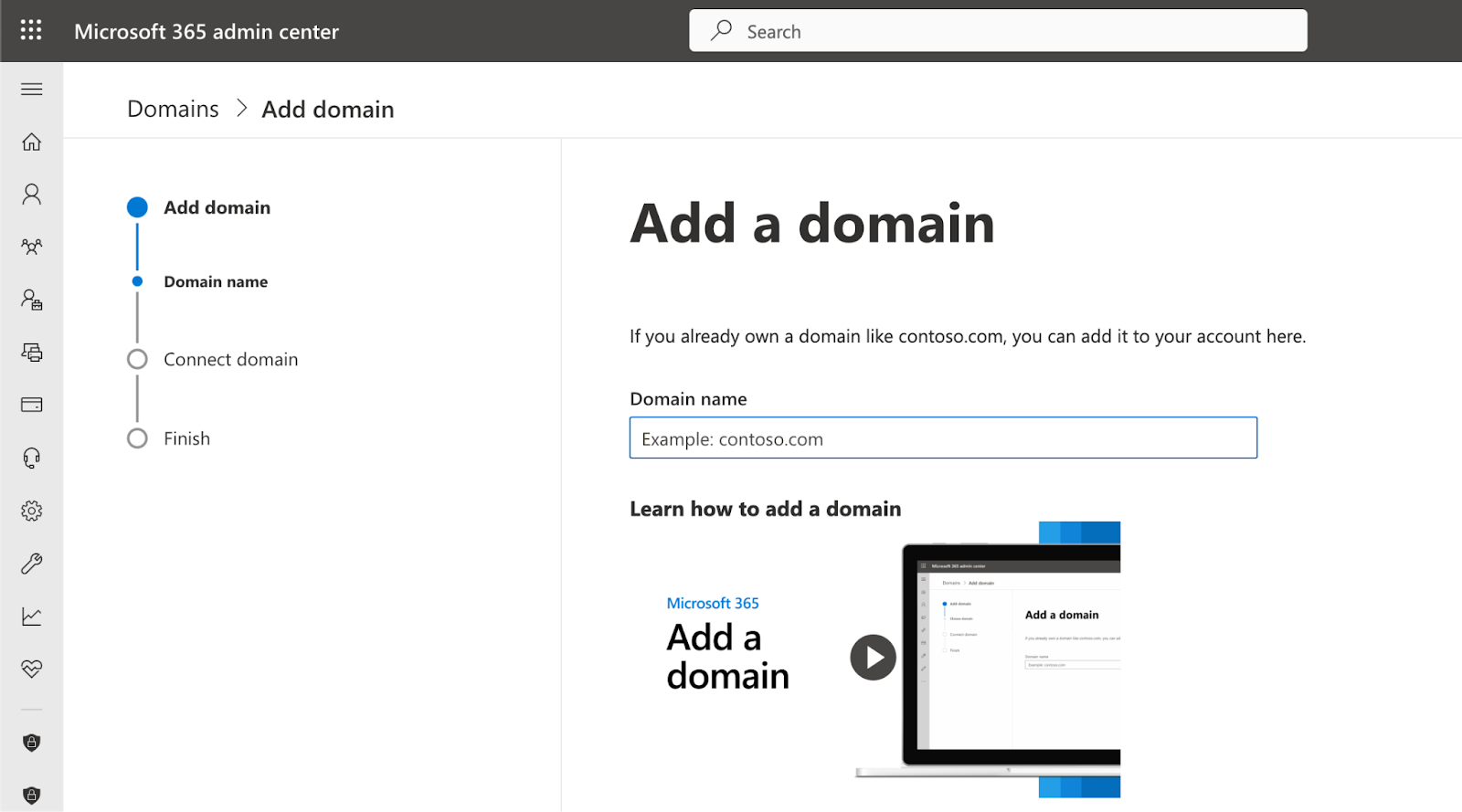
Task: Go to Home in the sidebar
Action: coord(32,142)
